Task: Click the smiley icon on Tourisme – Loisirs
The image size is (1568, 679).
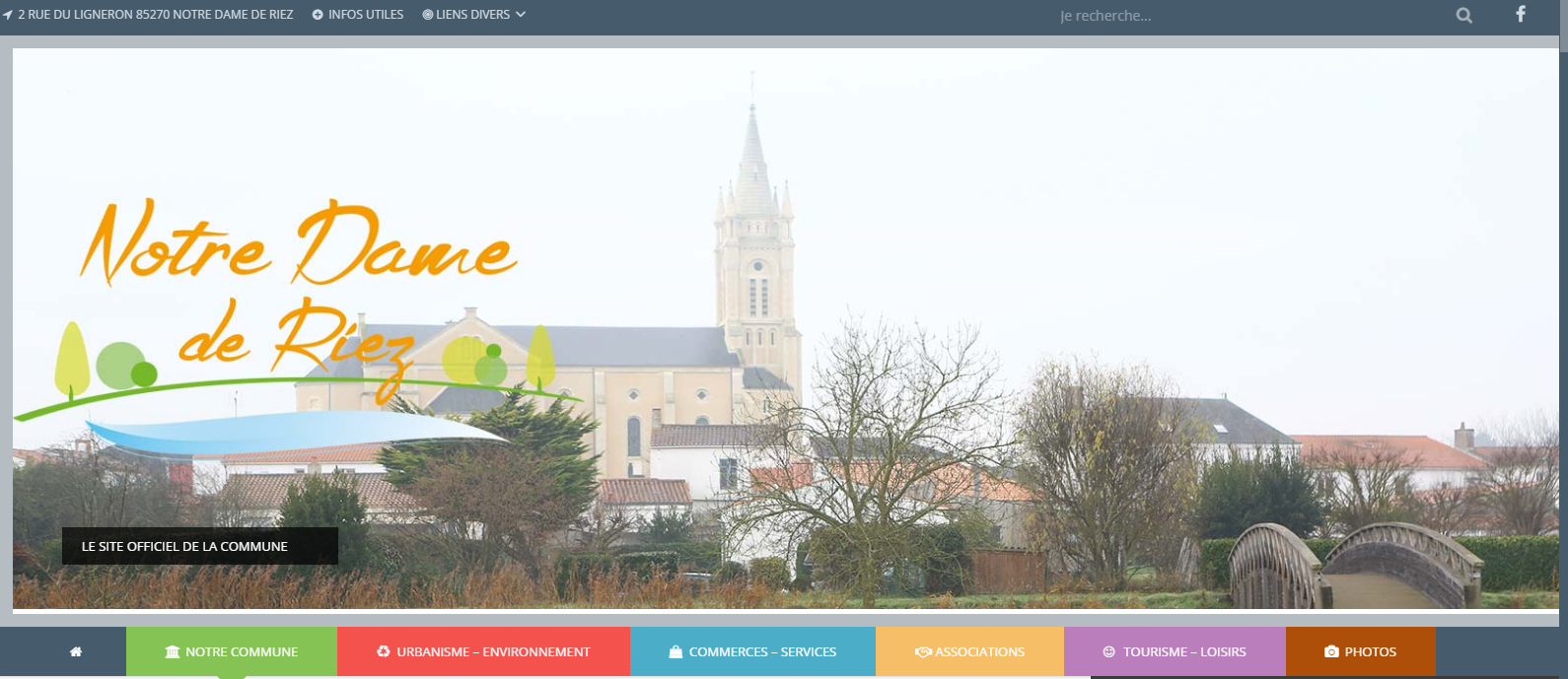Action: click(1108, 651)
